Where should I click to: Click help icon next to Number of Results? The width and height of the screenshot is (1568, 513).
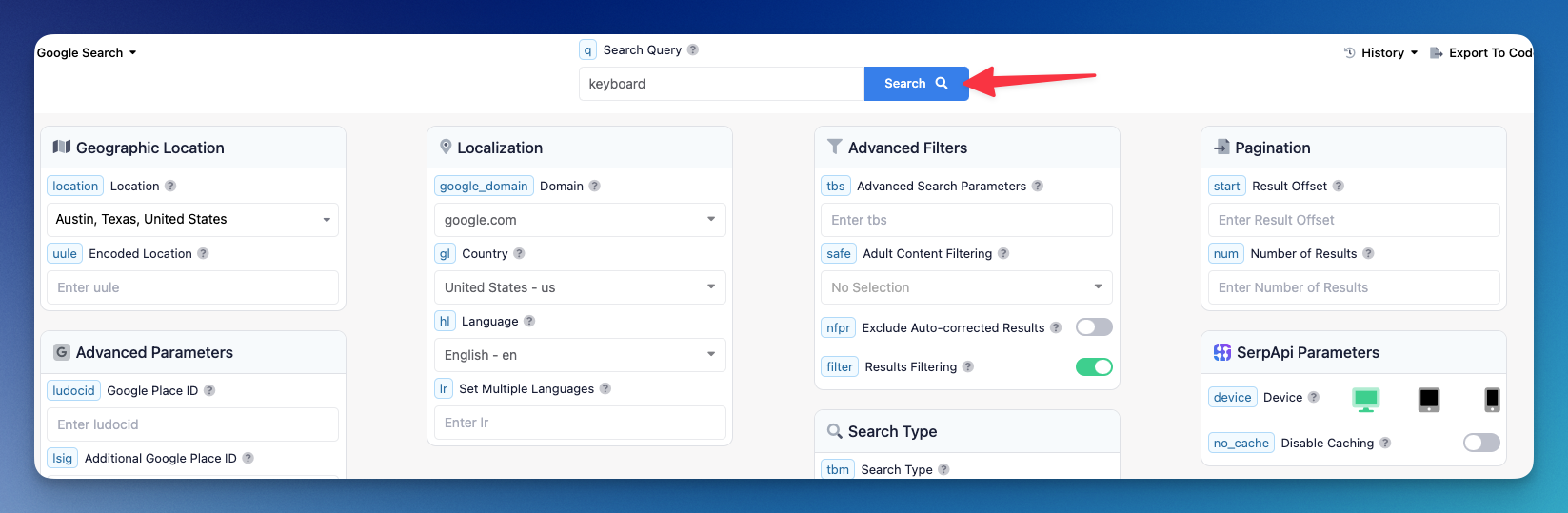pyautogui.click(x=1368, y=253)
